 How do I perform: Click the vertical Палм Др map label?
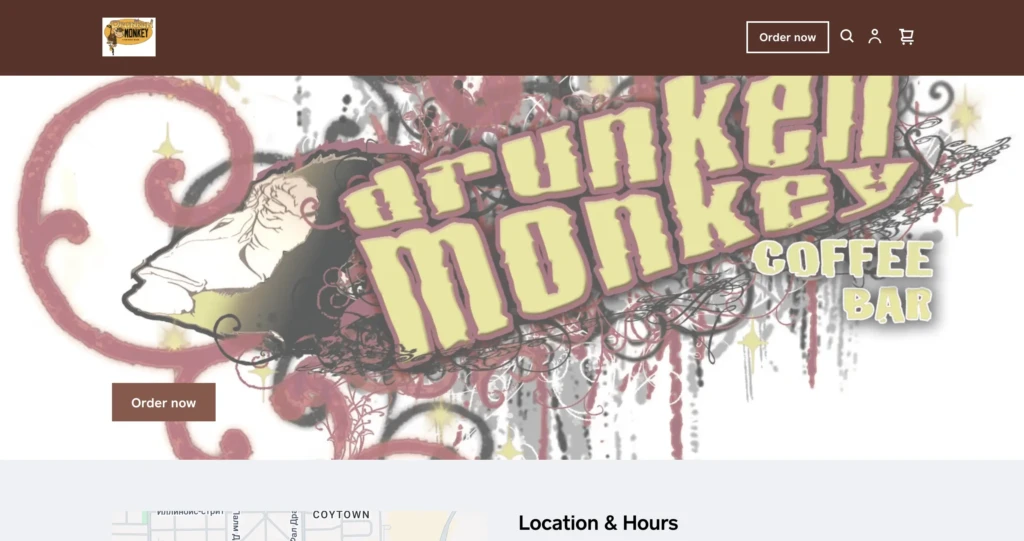[x=236, y=526]
